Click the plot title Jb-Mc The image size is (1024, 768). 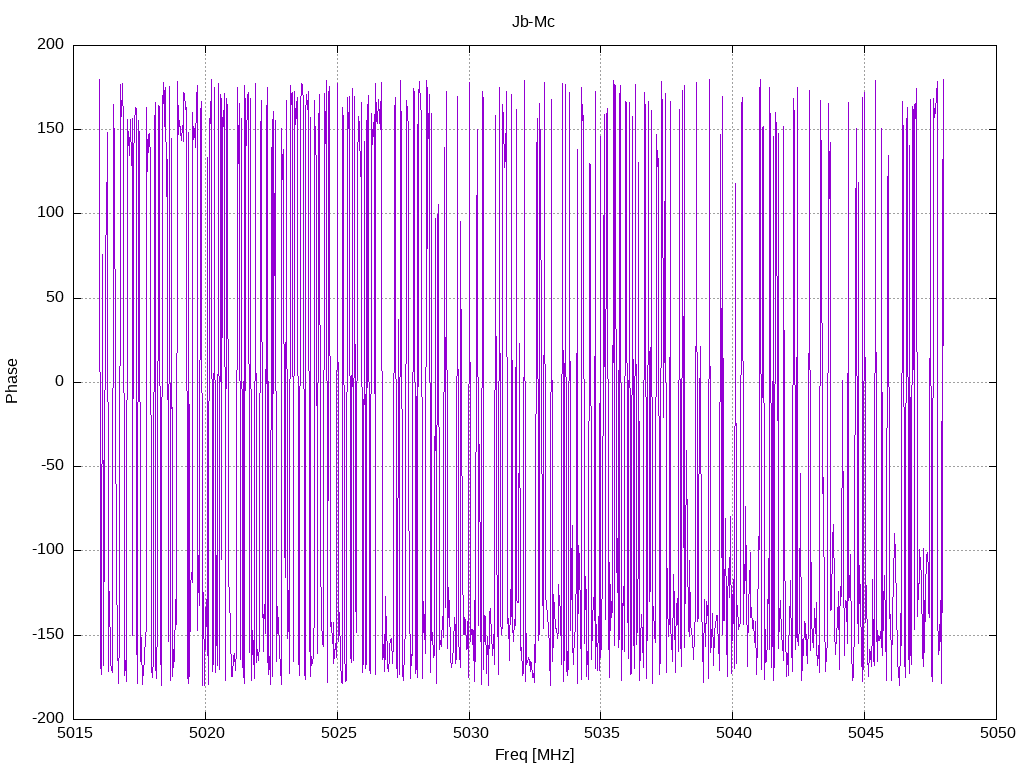[533, 22]
